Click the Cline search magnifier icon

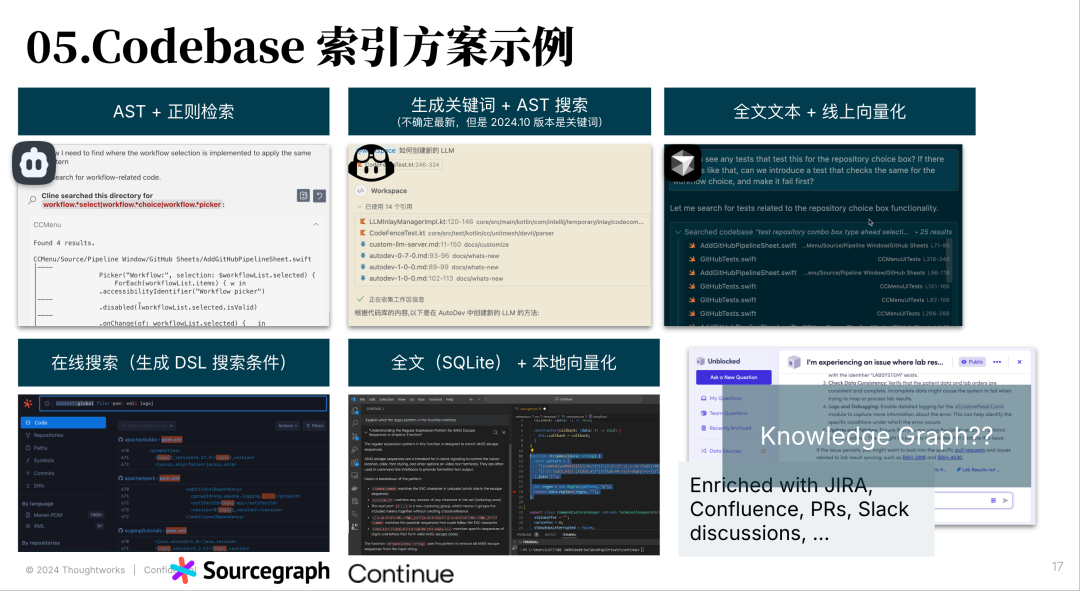32,200
